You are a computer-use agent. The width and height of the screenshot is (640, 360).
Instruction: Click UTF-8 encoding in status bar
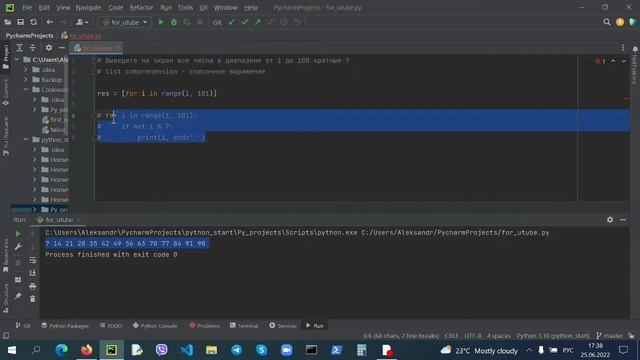coord(473,336)
